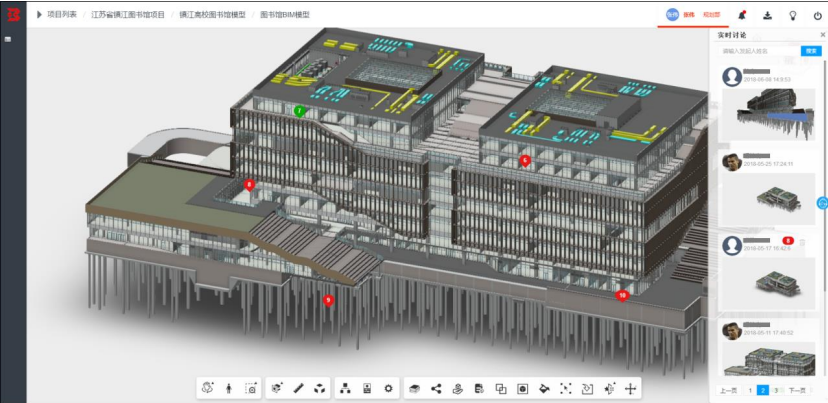Image resolution: width=828 pixels, height=403 pixels.
Task: Open the model hierarchy tree icon
Action: [x=345, y=388]
